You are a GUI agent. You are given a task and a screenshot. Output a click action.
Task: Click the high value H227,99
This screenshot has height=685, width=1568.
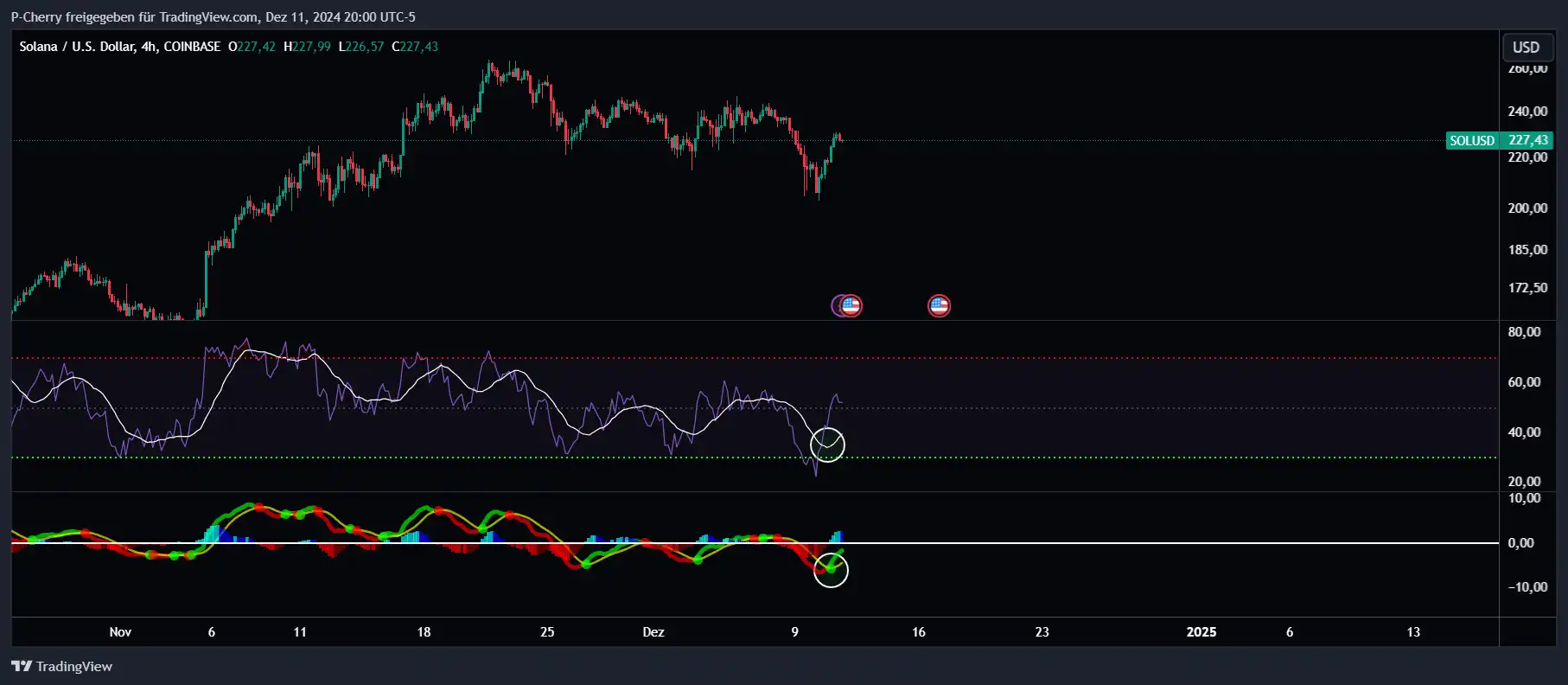point(307,47)
